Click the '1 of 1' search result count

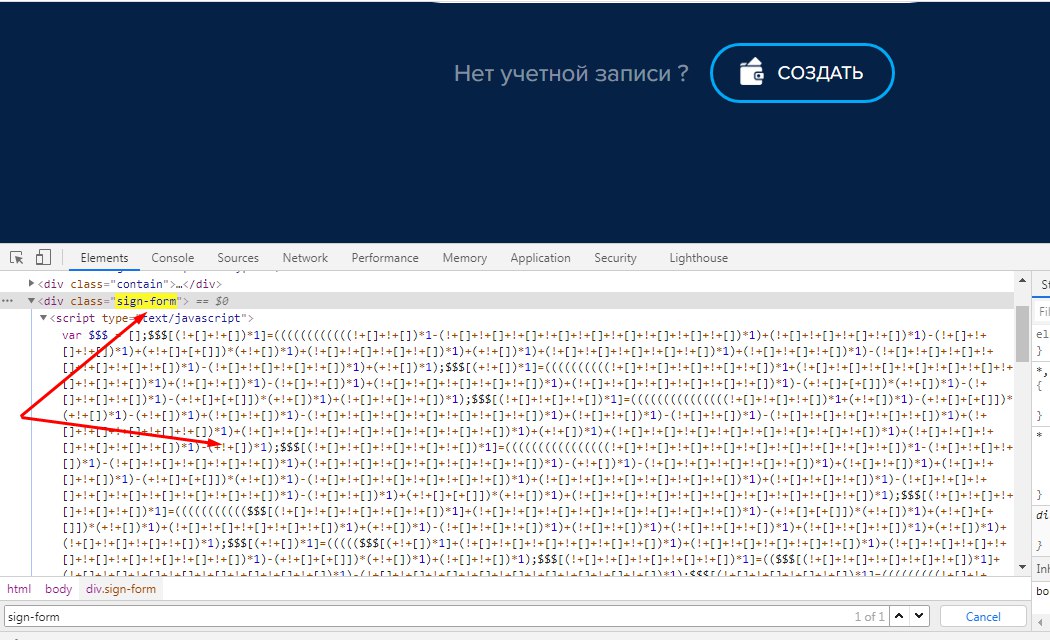click(x=869, y=617)
